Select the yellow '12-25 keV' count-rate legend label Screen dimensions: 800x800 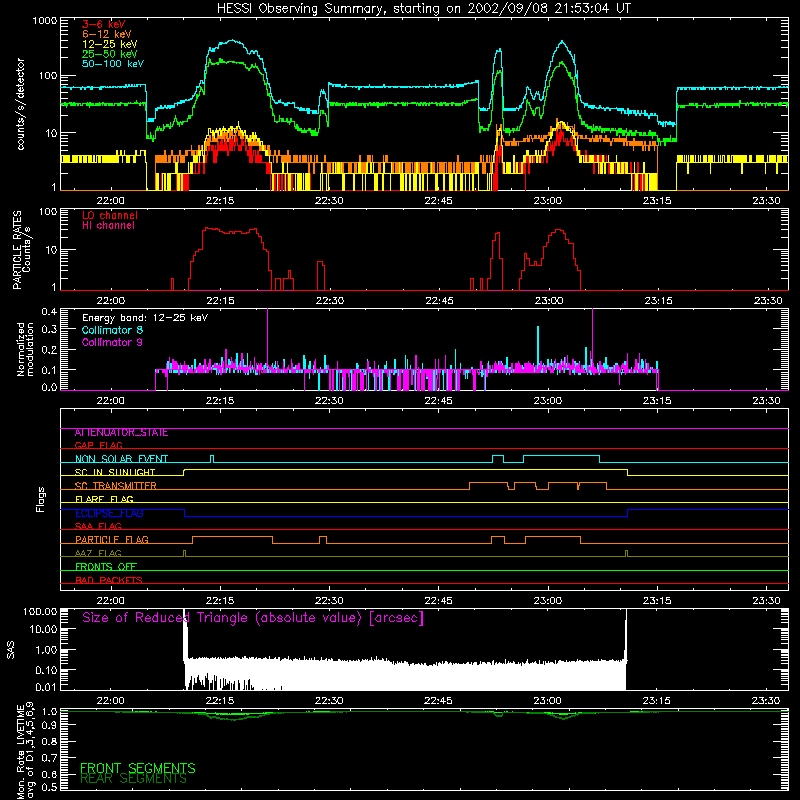[109, 44]
